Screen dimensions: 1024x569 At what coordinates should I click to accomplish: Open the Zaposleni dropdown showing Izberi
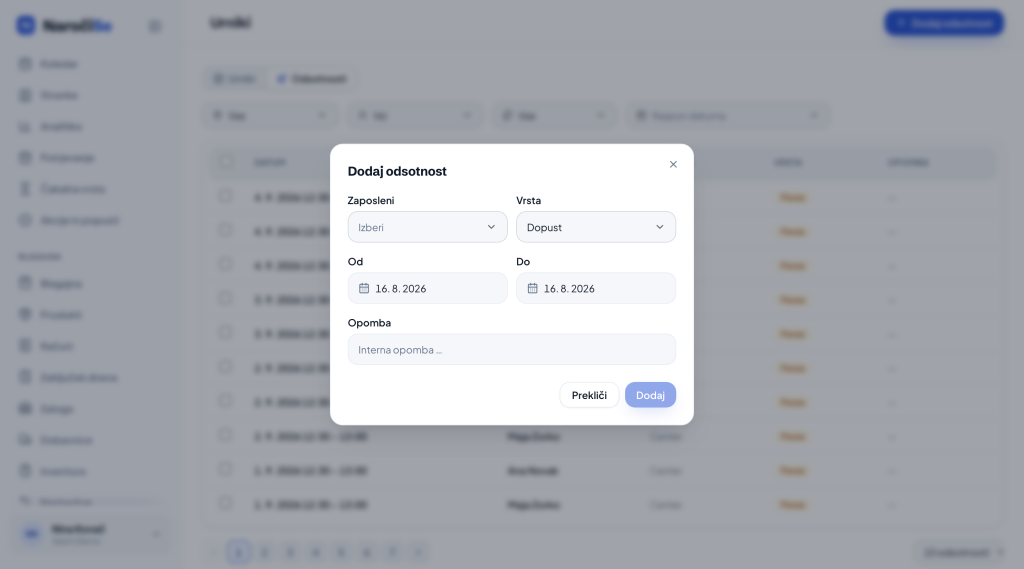427,227
